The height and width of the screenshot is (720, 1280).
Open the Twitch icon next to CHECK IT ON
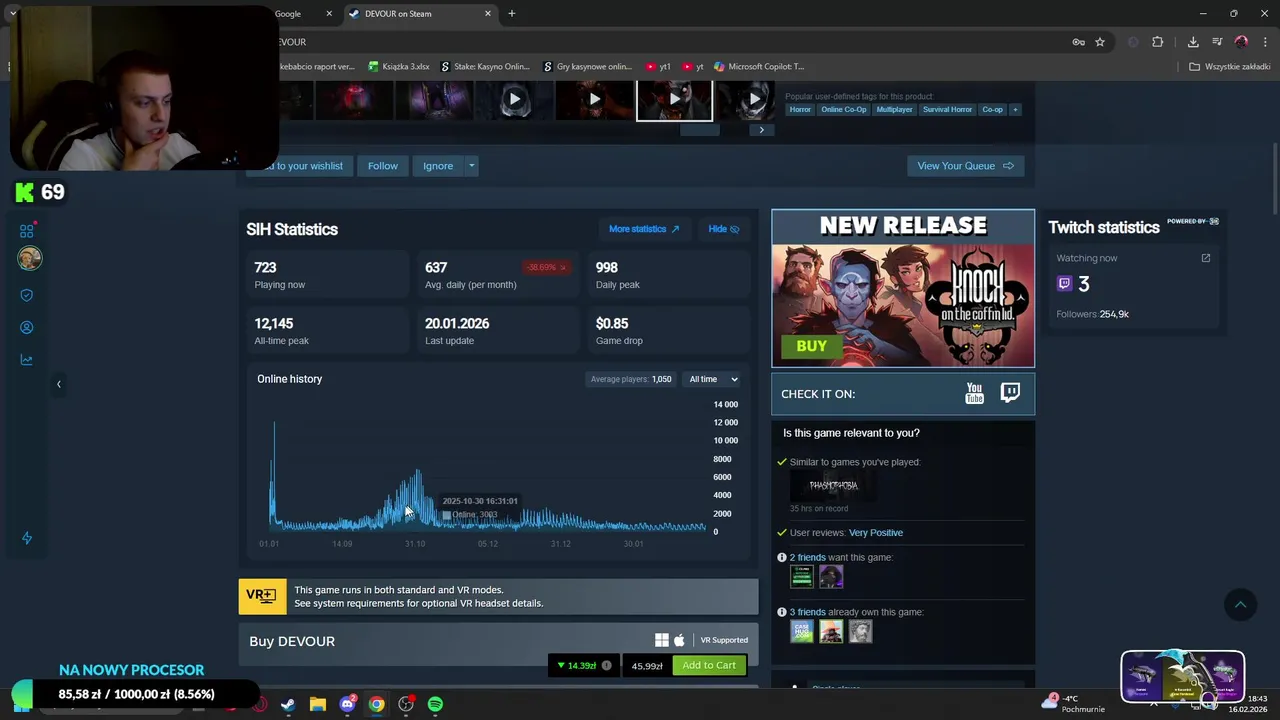click(x=1010, y=393)
